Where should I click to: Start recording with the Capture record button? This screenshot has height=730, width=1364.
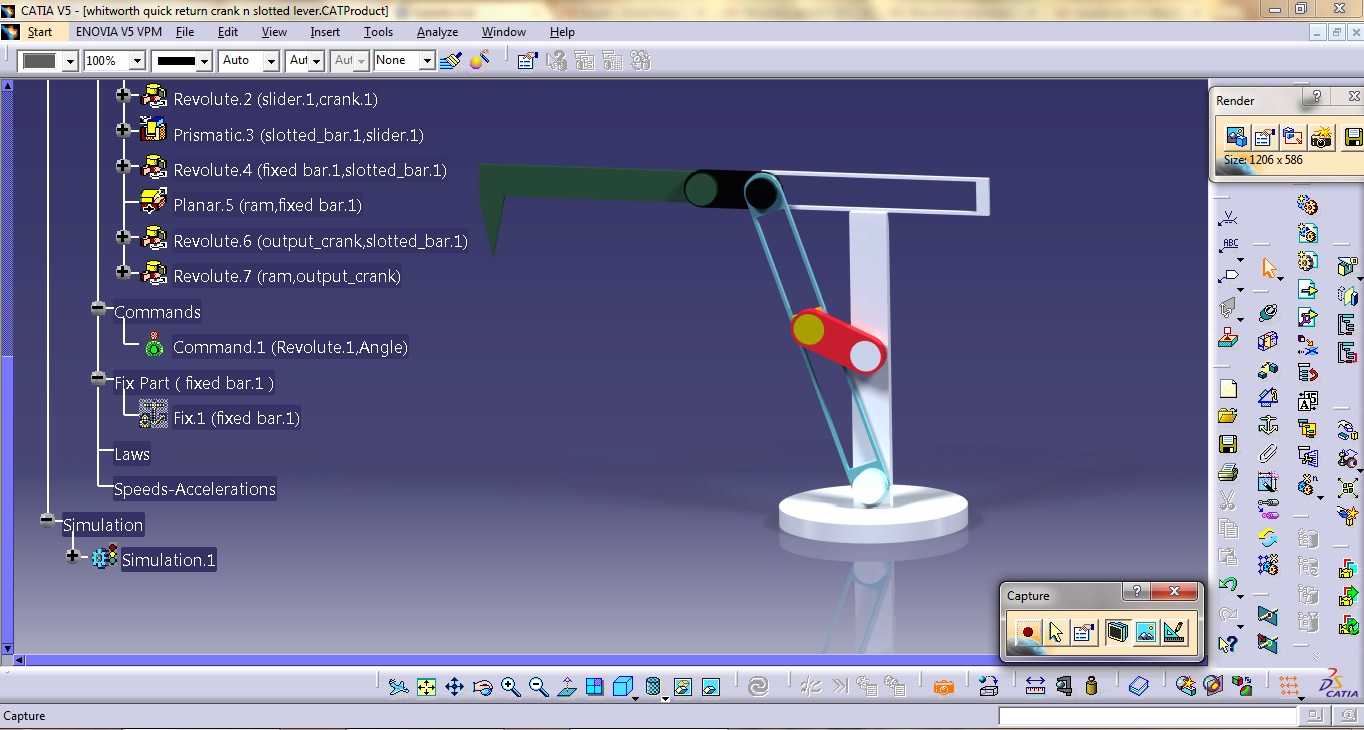(1028, 632)
